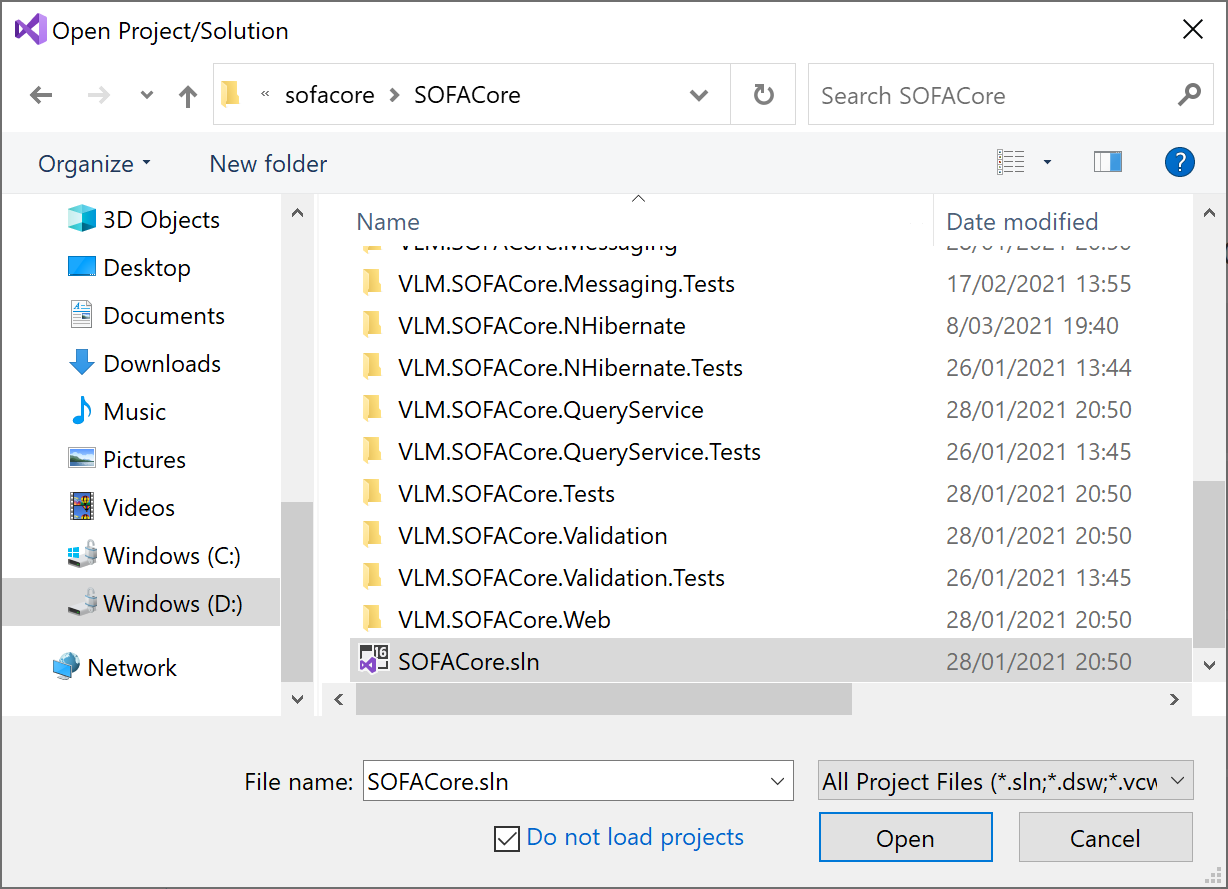Select the SOFACore.sln file

pos(770,661)
